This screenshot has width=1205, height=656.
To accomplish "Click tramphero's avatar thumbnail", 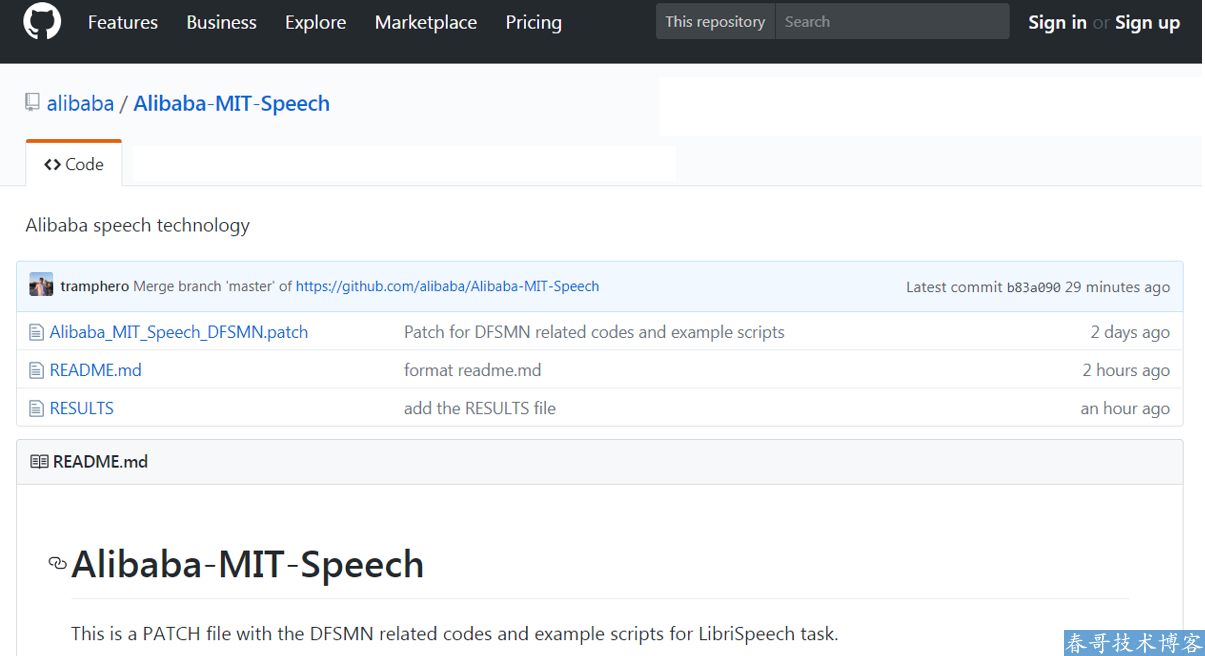I will pyautogui.click(x=41, y=285).
